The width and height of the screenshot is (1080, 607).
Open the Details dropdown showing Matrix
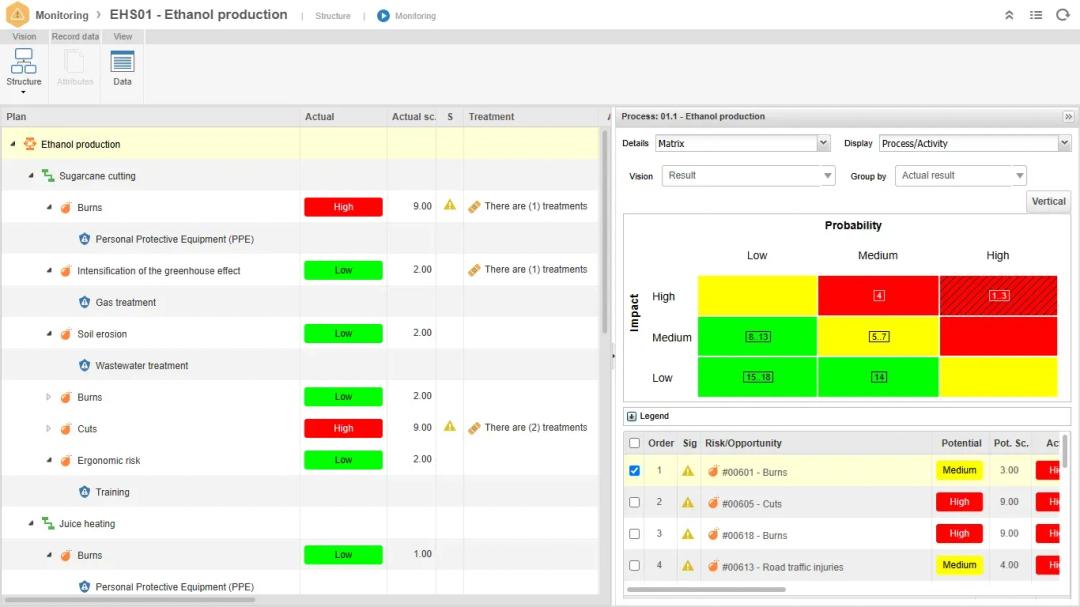[x=743, y=144]
